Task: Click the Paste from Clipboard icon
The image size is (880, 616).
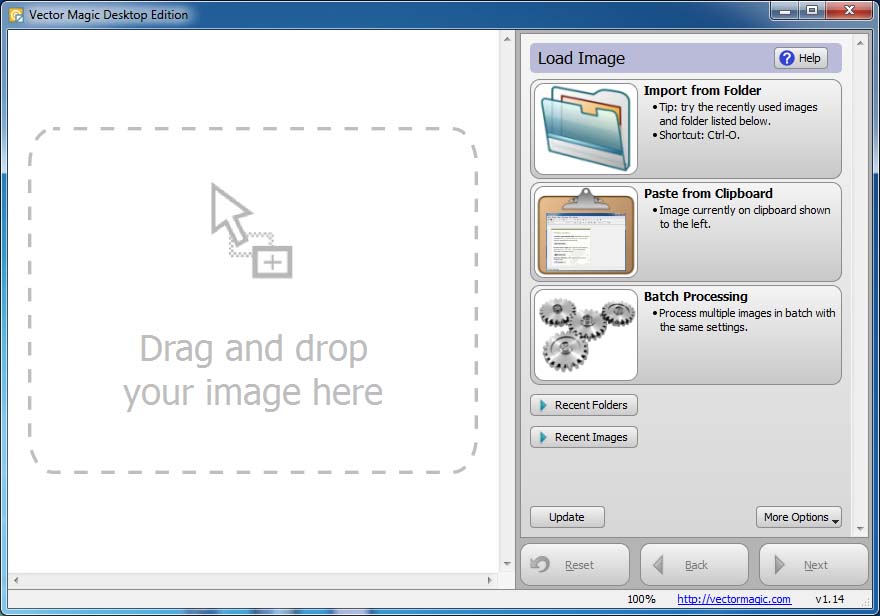Action: click(x=586, y=232)
